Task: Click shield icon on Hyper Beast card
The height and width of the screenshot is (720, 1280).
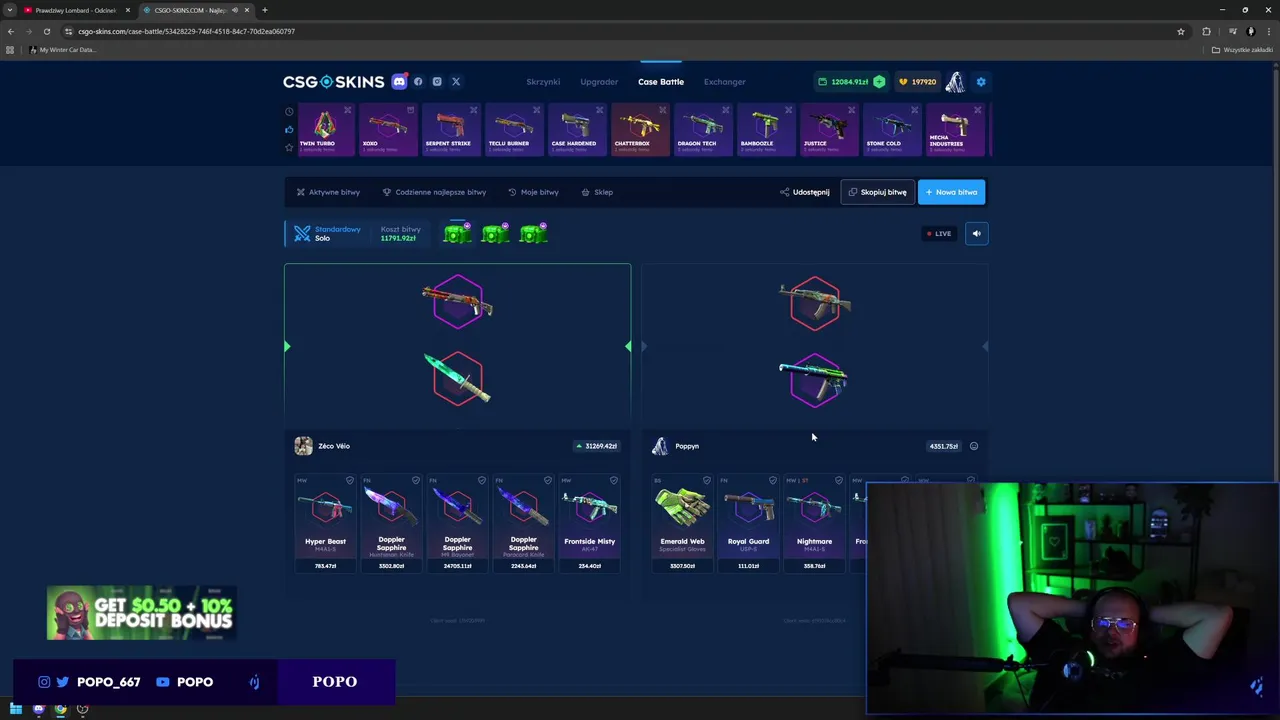Action: point(350,481)
